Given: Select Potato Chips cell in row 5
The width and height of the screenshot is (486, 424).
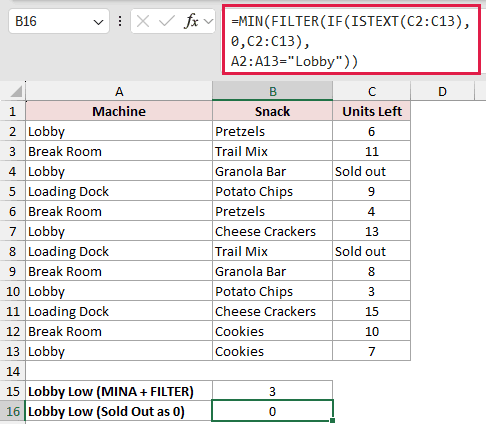Looking at the screenshot, I should point(273,191).
